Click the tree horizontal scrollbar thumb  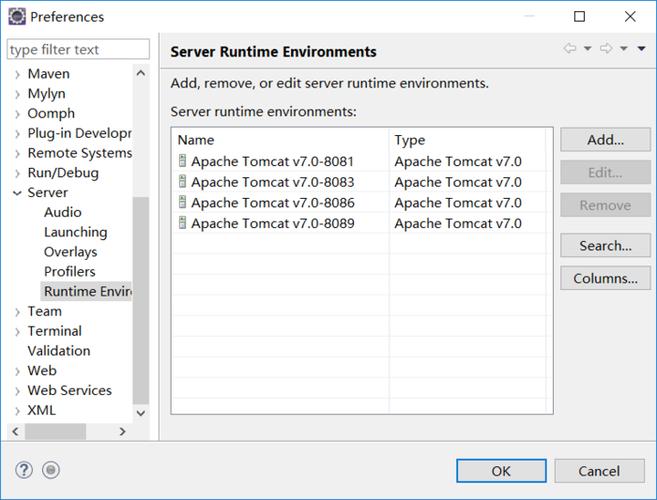[x=56, y=431]
